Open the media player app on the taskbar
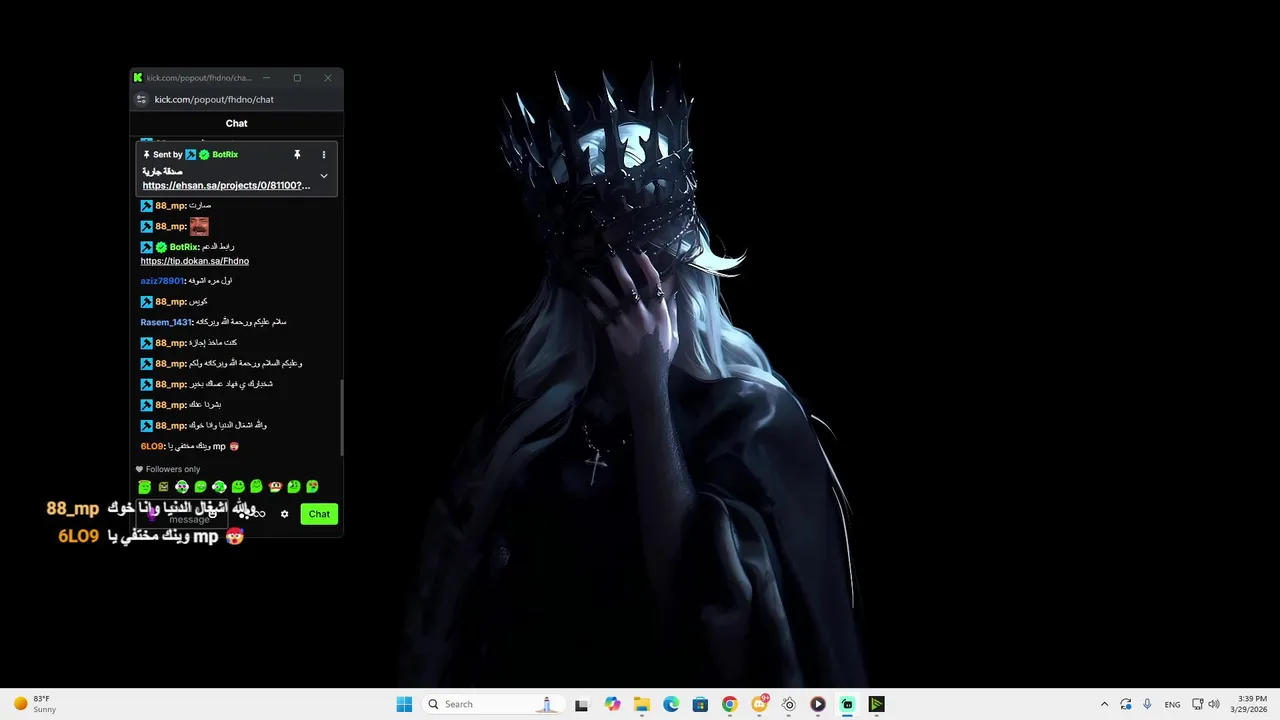 (818, 704)
